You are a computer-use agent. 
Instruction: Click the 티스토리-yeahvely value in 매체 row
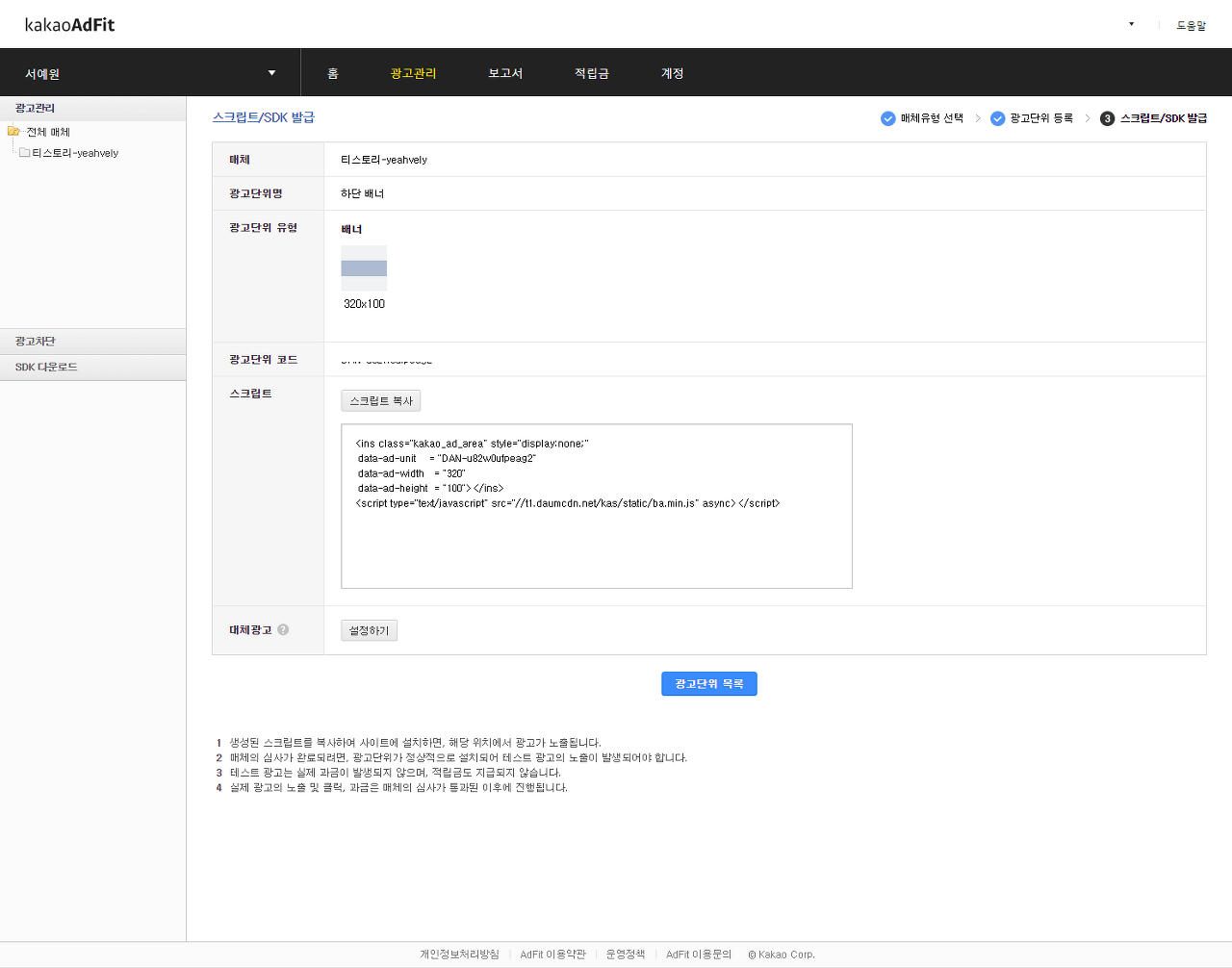pyautogui.click(x=384, y=160)
